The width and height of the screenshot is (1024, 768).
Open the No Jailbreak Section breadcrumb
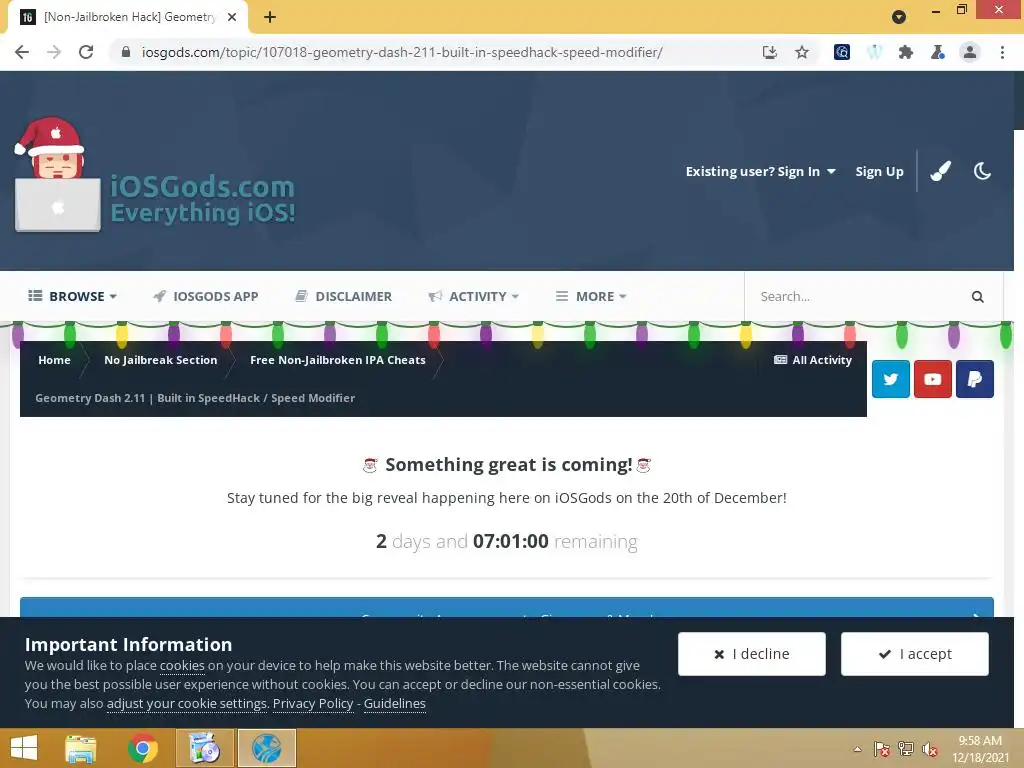161,360
